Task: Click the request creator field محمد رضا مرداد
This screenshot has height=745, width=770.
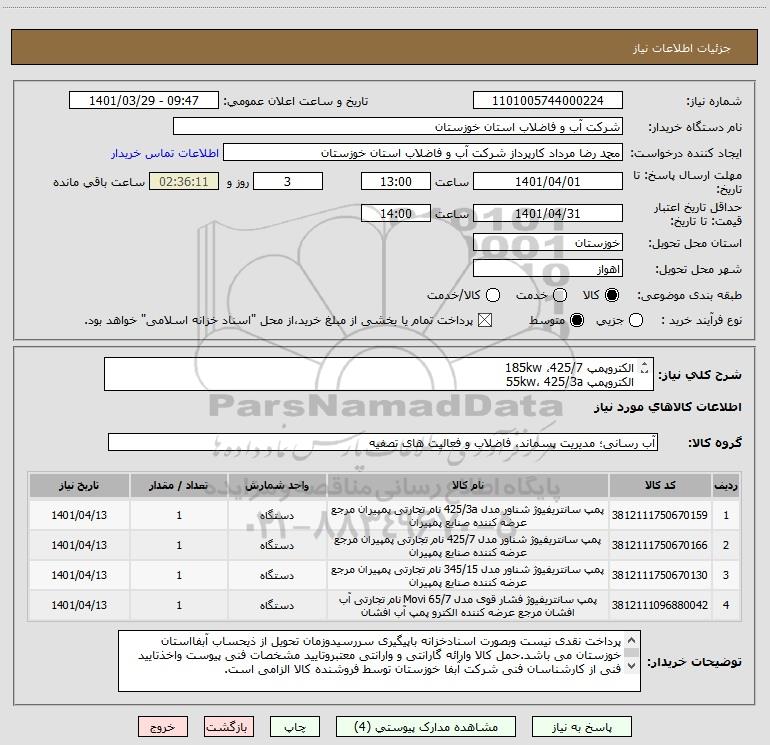Action: [423, 153]
